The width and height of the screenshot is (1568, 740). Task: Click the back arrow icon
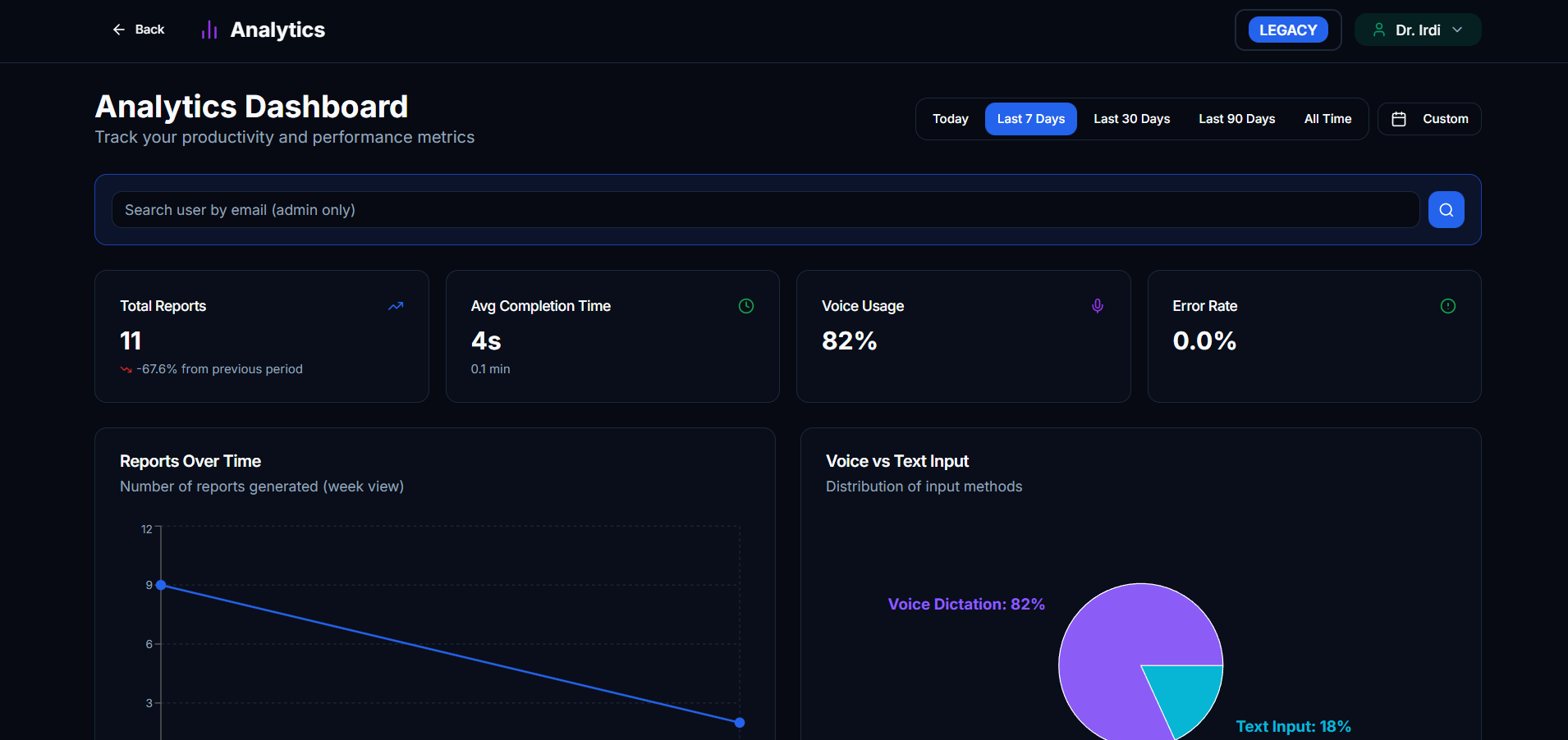click(119, 29)
